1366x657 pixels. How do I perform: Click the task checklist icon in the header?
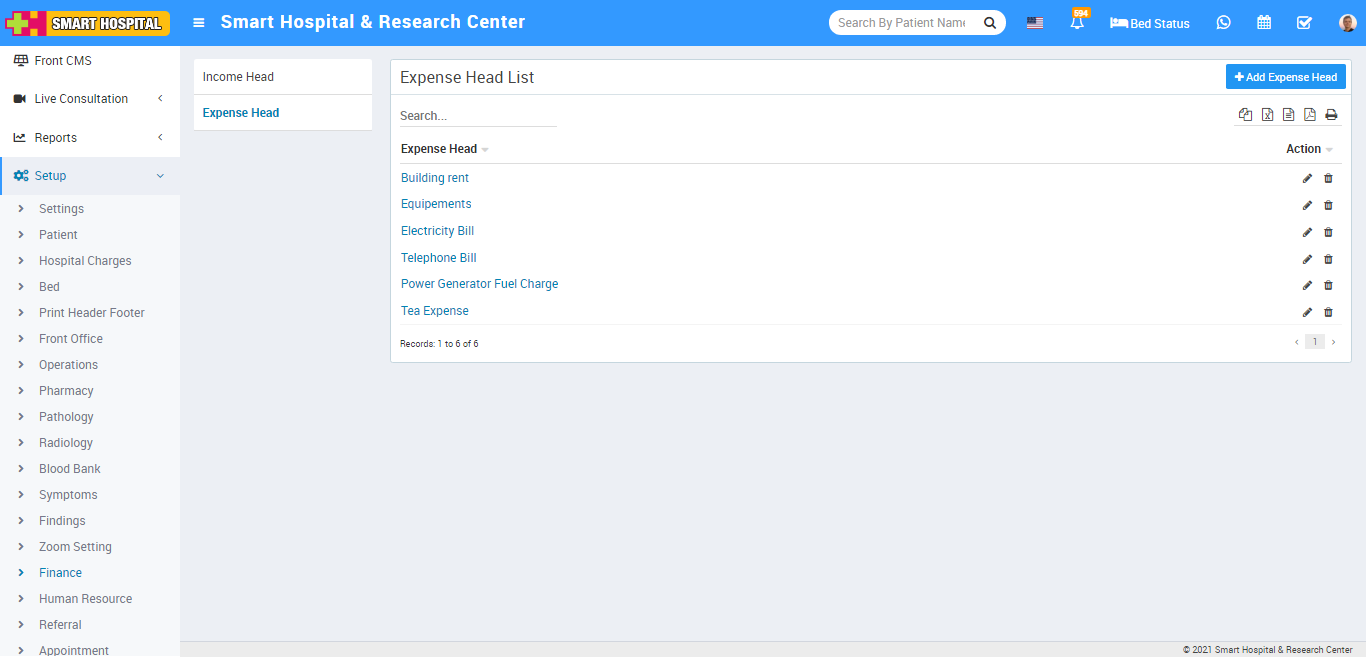click(1304, 23)
